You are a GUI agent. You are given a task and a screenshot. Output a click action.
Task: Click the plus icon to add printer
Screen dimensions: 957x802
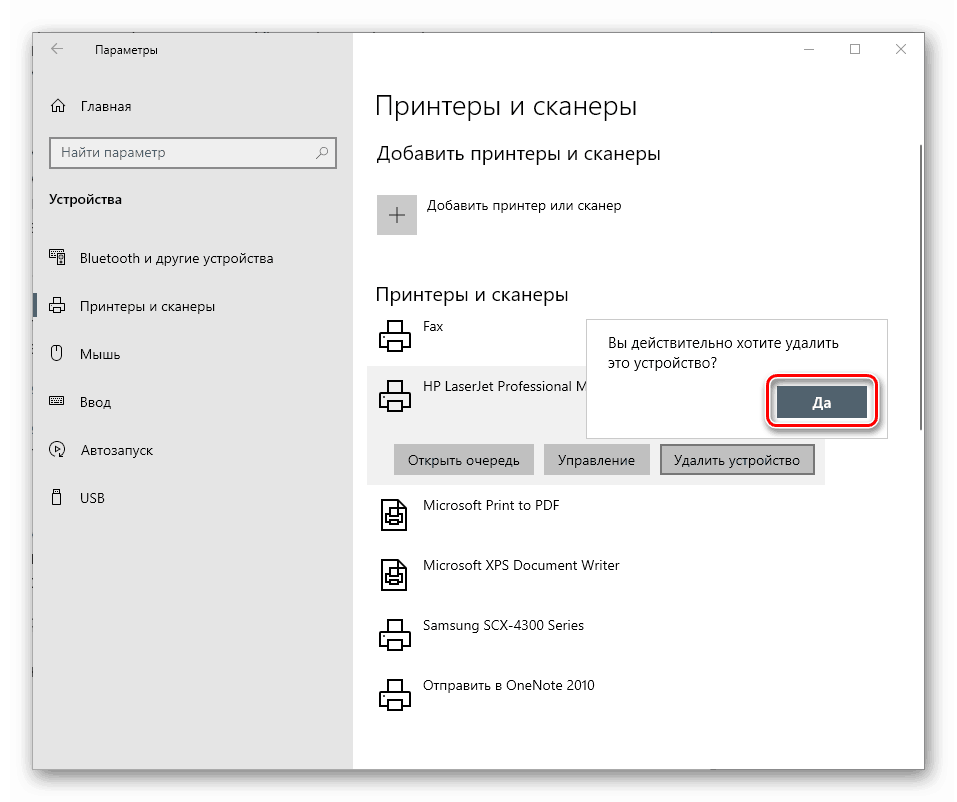[x=397, y=215]
